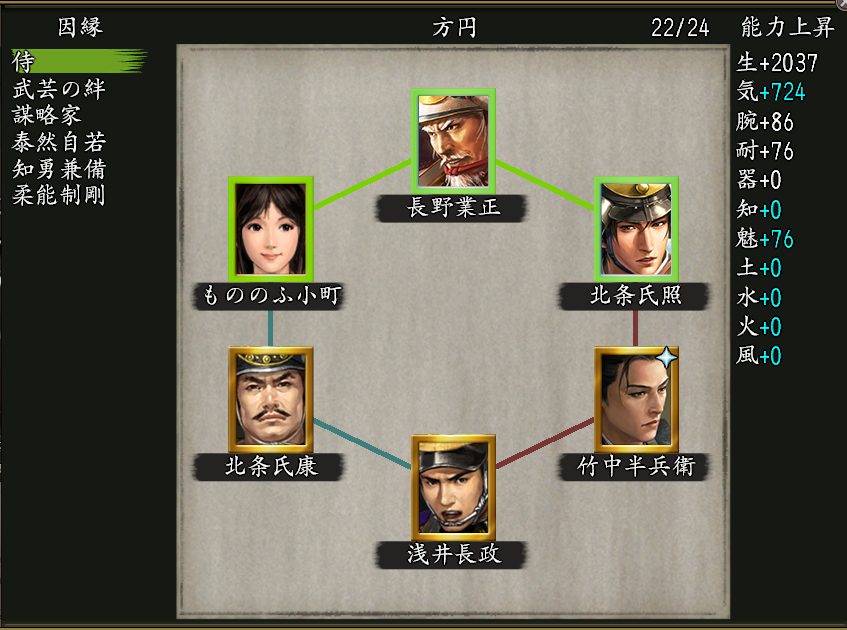
Task: Choose 武芸の絆 in the bond list
Action: [x=59, y=89]
